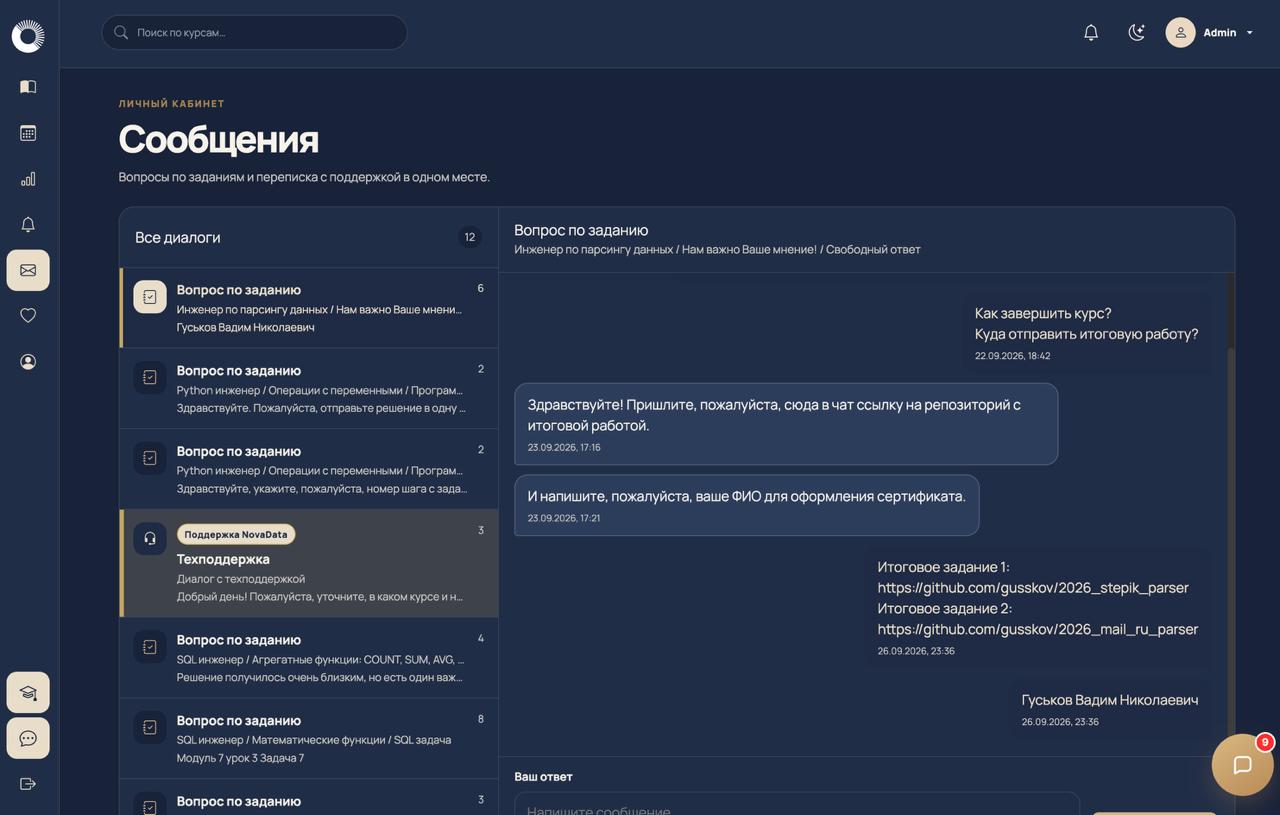The width and height of the screenshot is (1280, 815).
Task: Click the graduation cap button in sidebar
Action: pyautogui.click(x=28, y=693)
